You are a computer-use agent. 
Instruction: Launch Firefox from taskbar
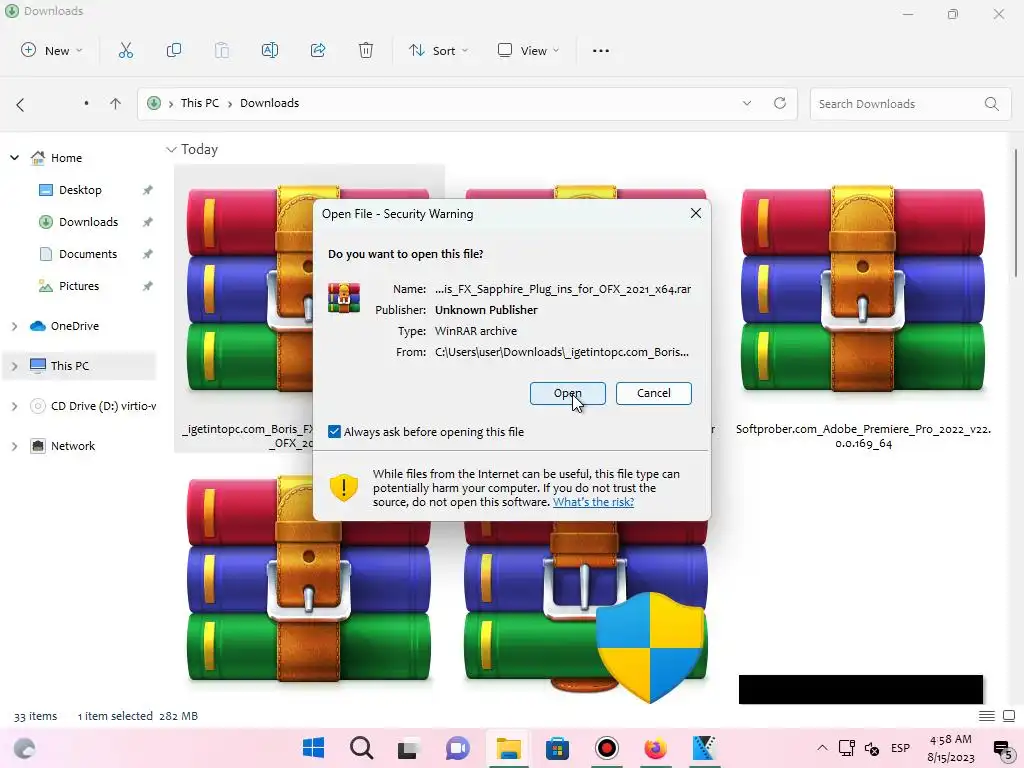point(655,748)
